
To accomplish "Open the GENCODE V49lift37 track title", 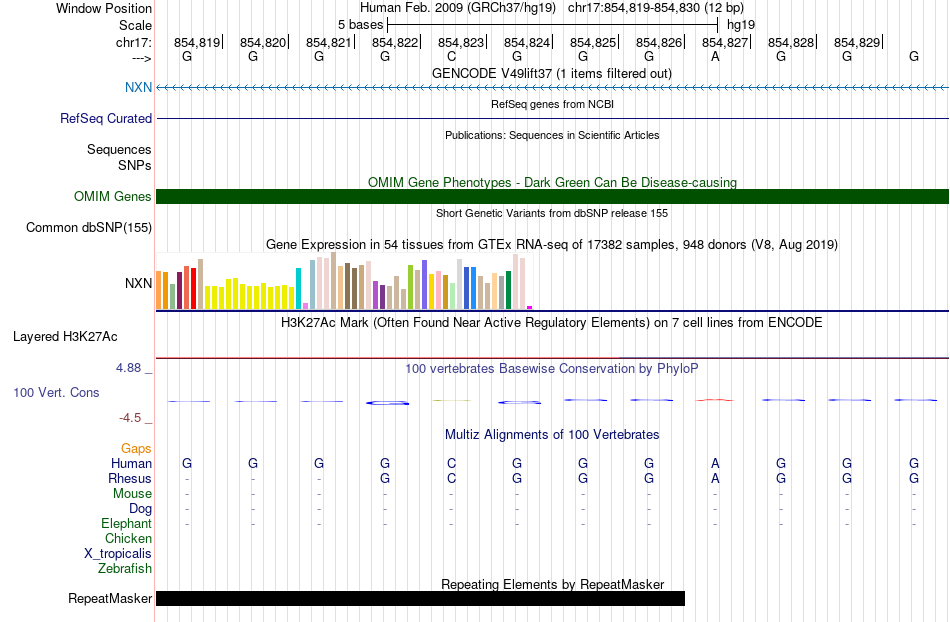I will (x=551, y=73).
